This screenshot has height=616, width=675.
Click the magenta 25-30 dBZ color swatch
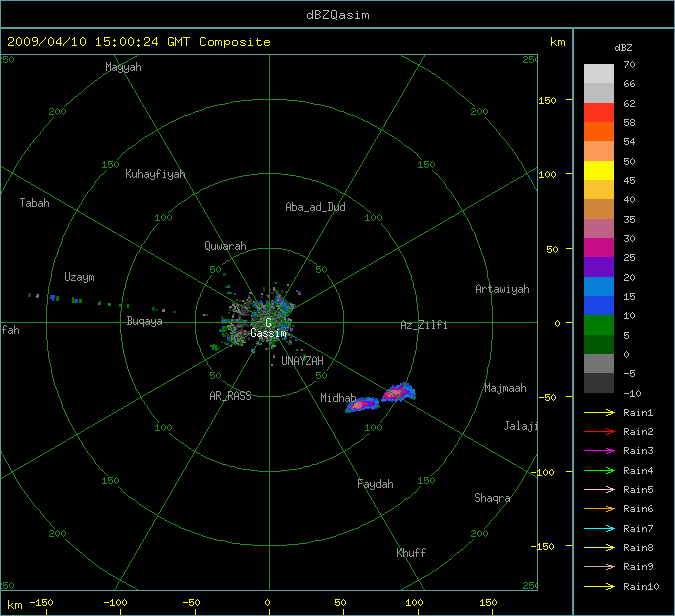coord(599,248)
